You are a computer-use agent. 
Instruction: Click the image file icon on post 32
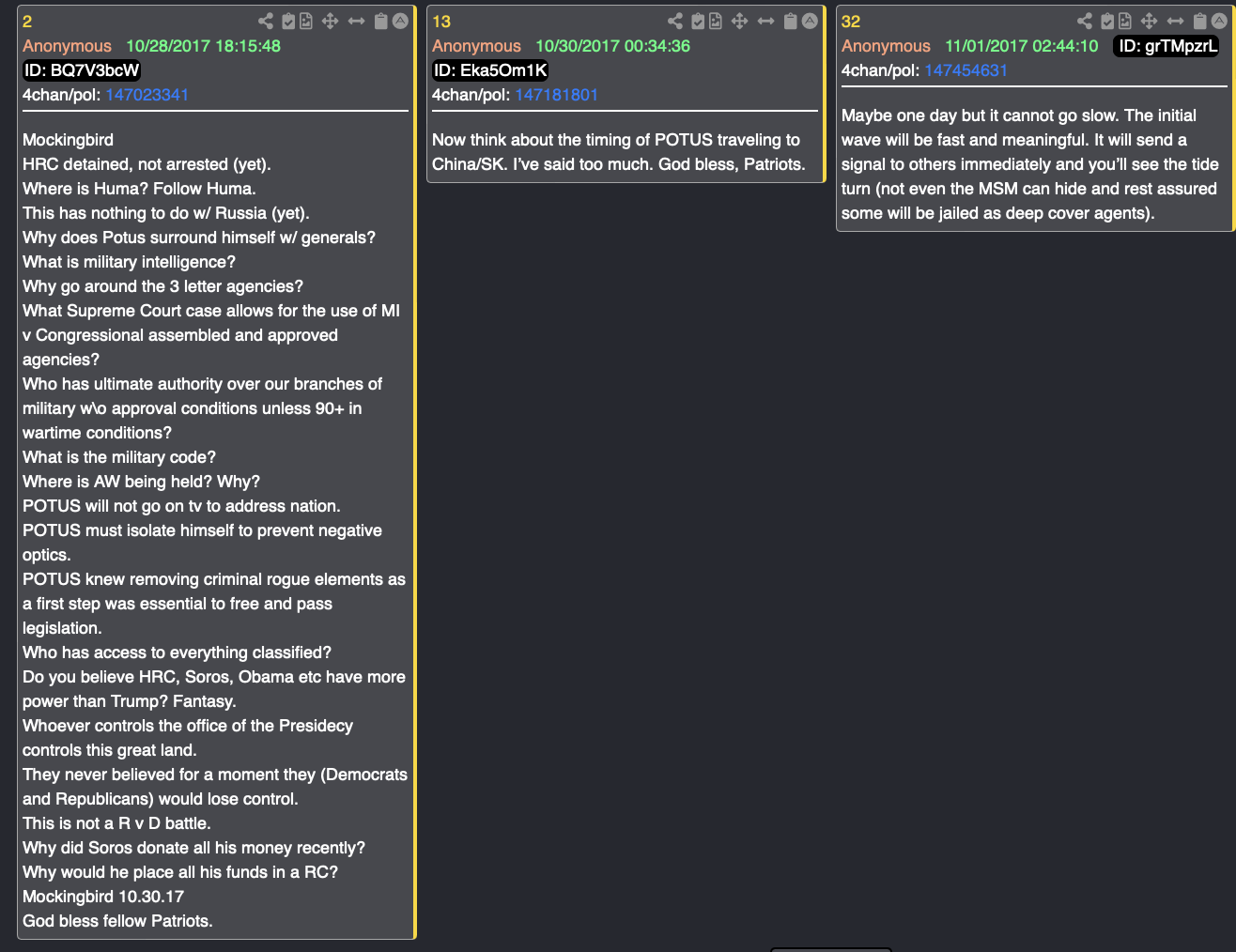click(x=1125, y=21)
